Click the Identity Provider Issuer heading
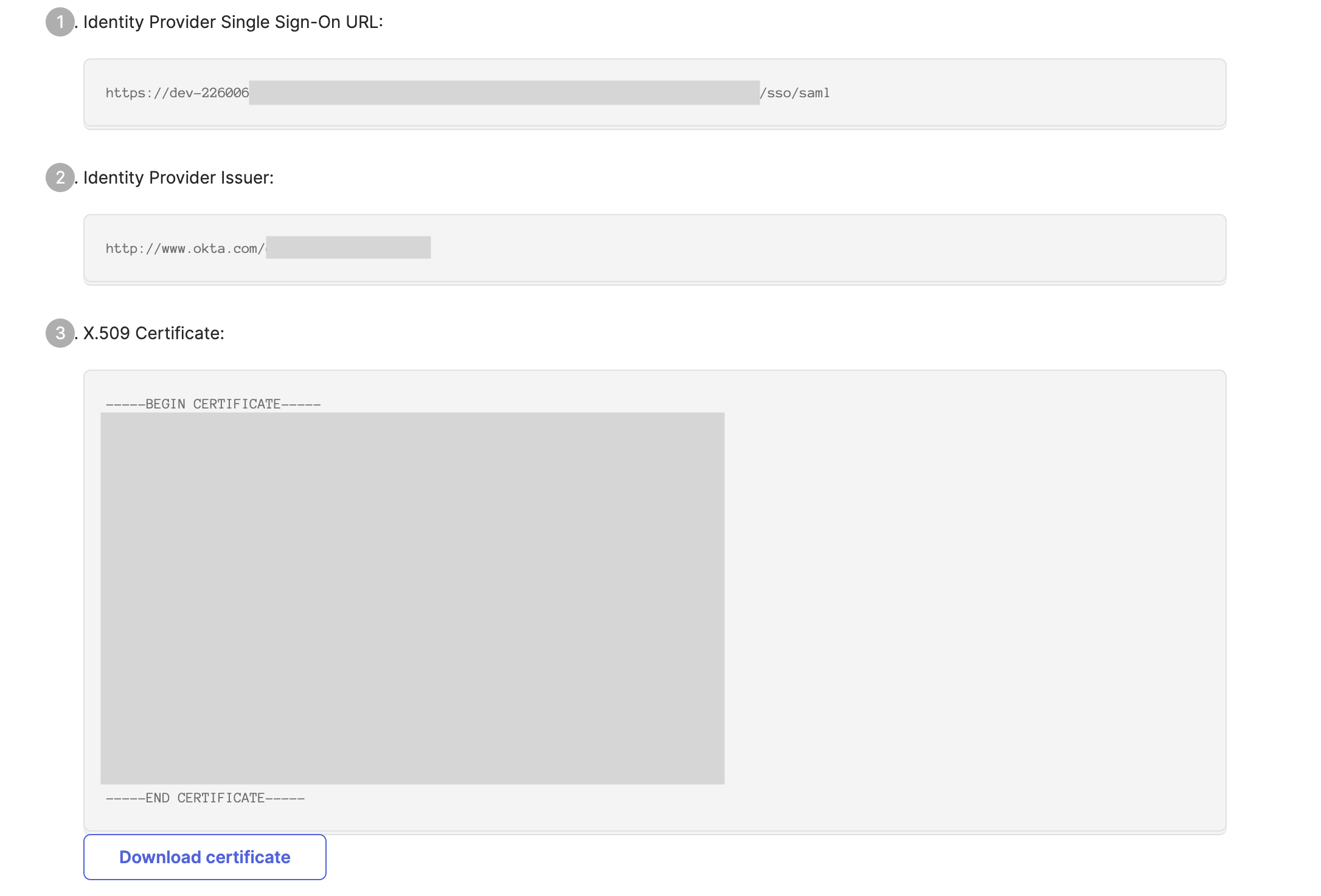Screen dimensions: 1321x896 point(178,177)
